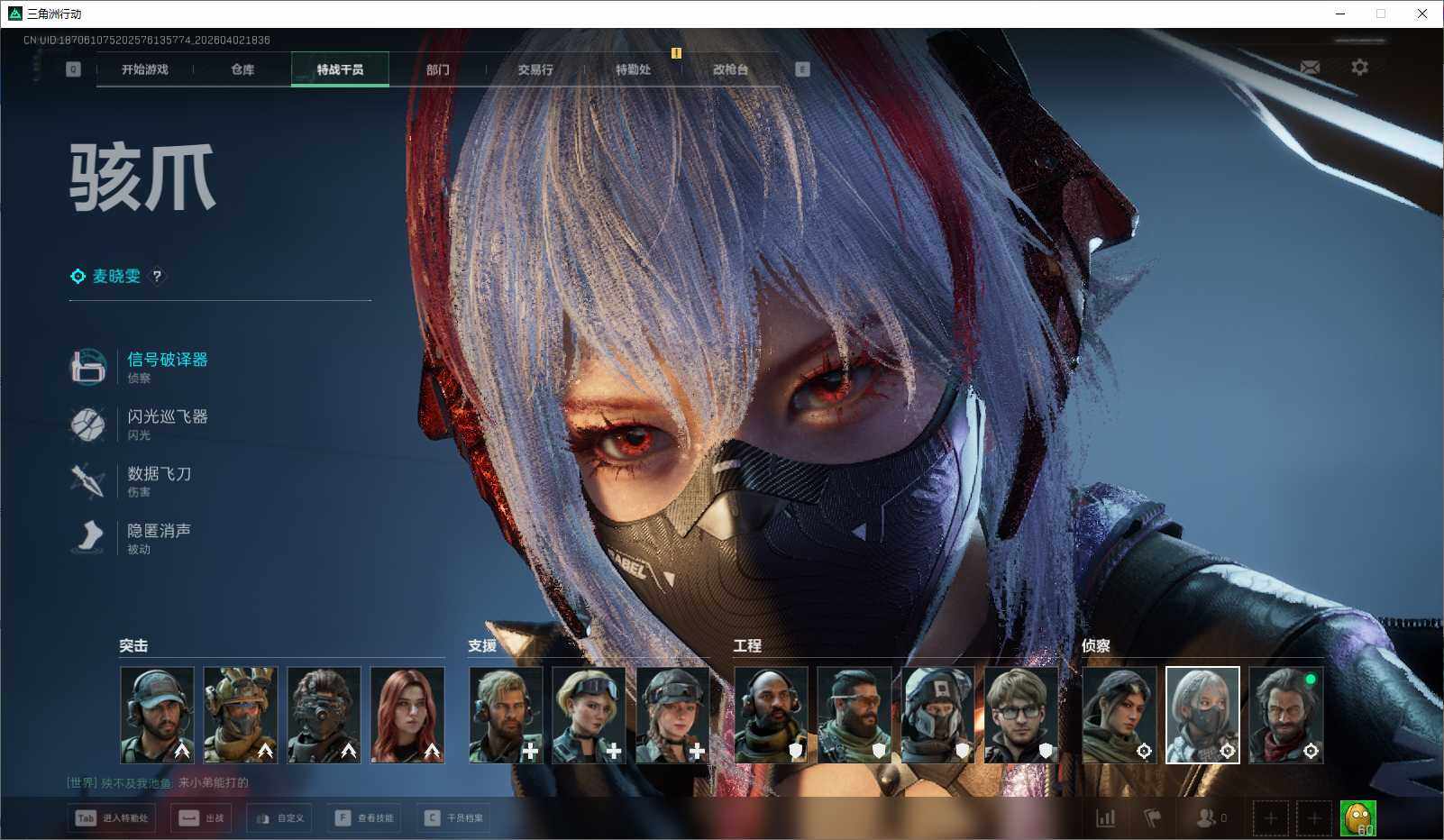Select 突击 operator with eye visor device

click(x=324, y=715)
